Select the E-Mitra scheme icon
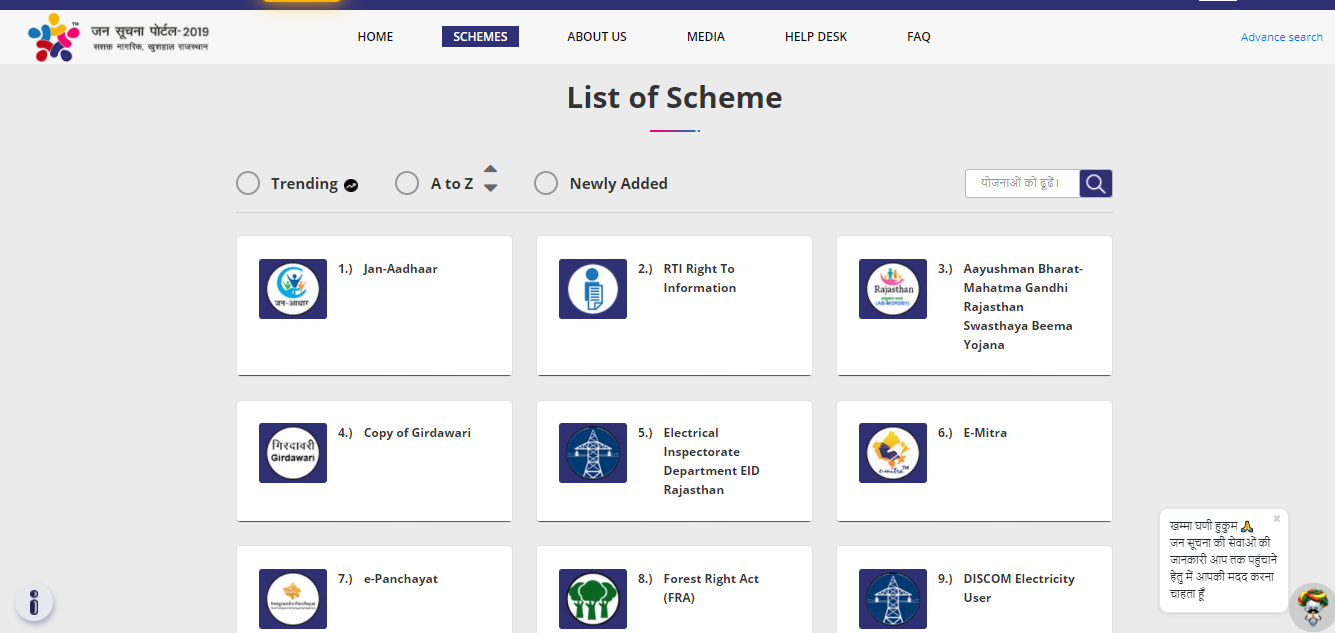 [892, 453]
